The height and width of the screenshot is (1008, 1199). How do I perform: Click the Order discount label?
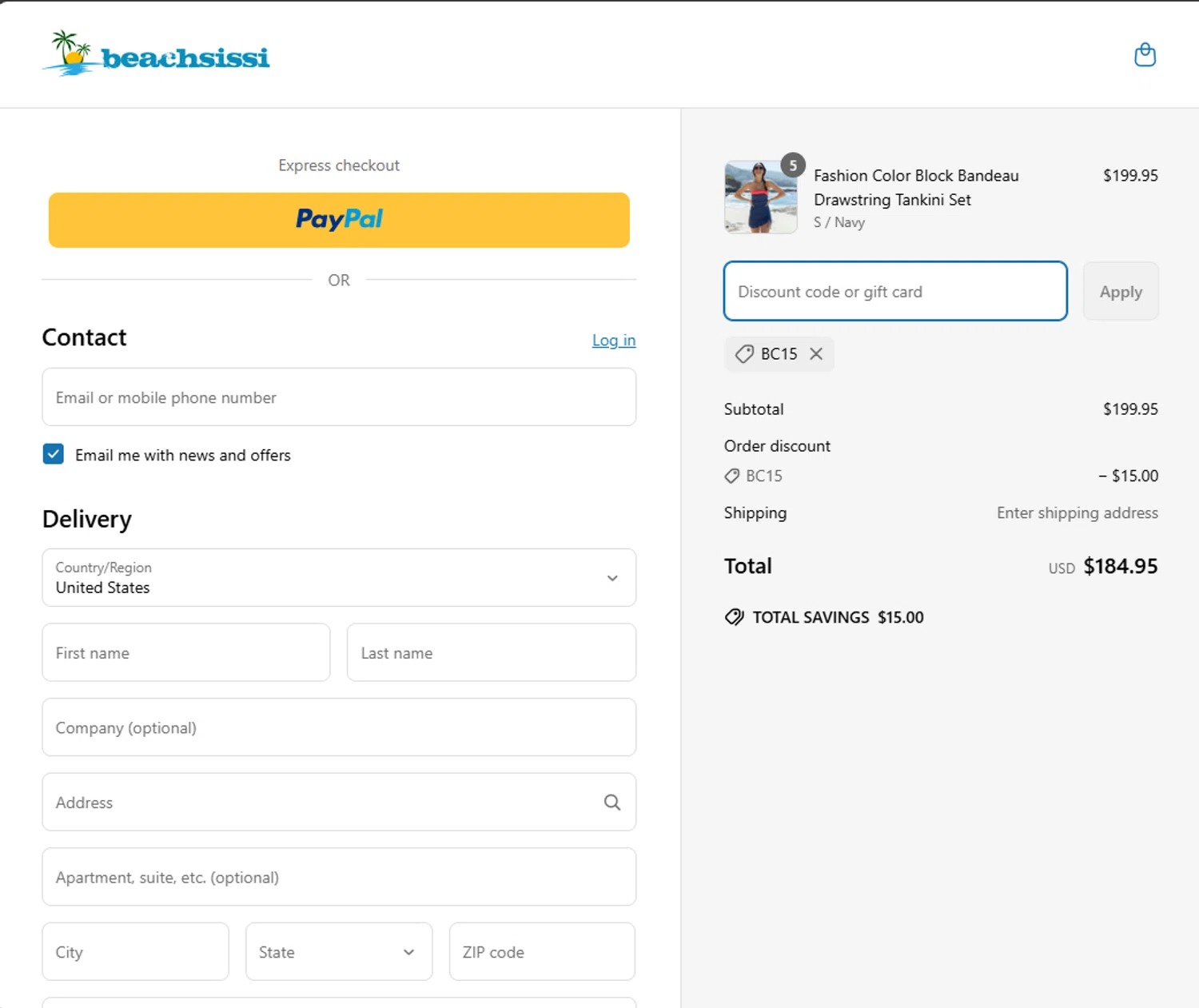(777, 445)
